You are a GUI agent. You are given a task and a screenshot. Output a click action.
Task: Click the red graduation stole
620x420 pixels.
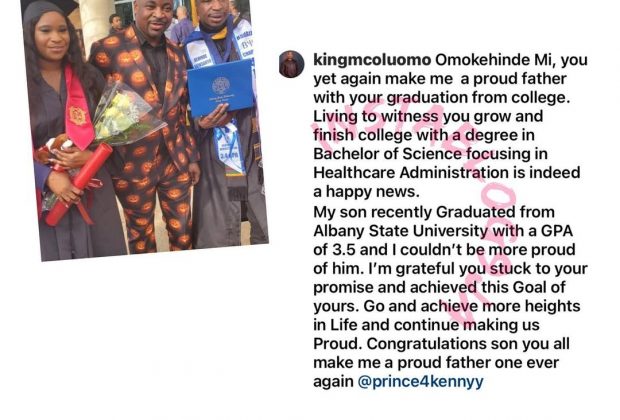(78, 109)
